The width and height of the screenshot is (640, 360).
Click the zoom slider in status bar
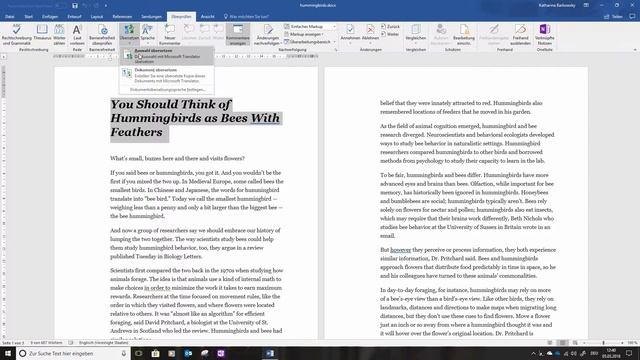click(603, 343)
